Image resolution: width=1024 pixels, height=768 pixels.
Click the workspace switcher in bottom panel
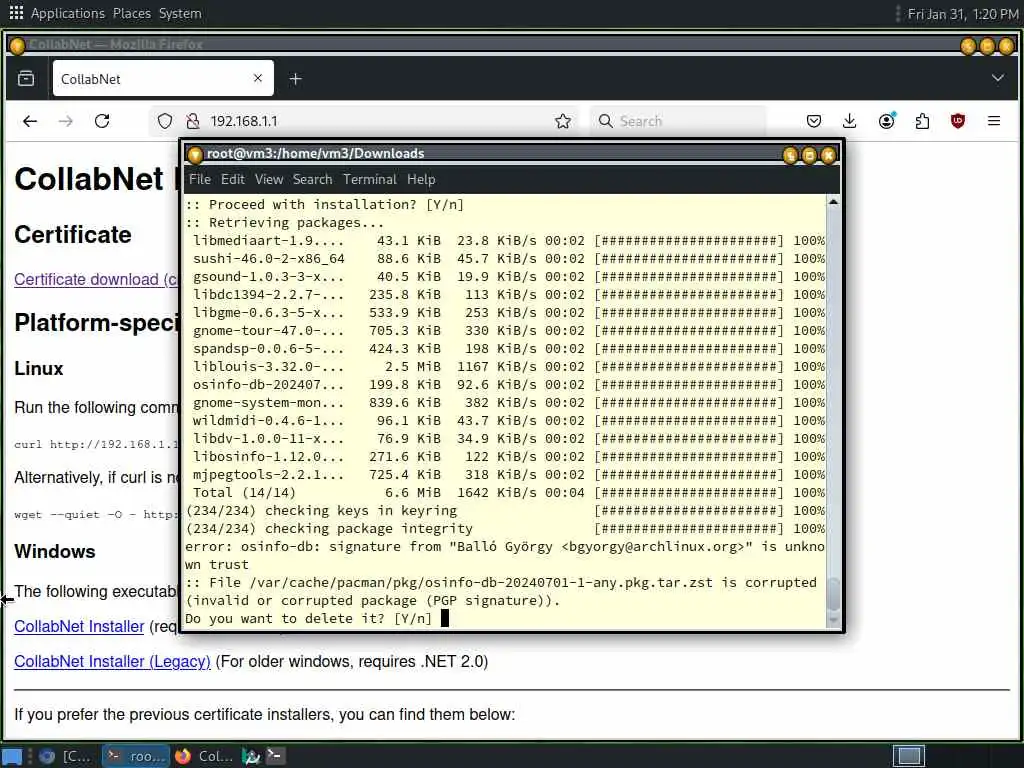coord(909,756)
